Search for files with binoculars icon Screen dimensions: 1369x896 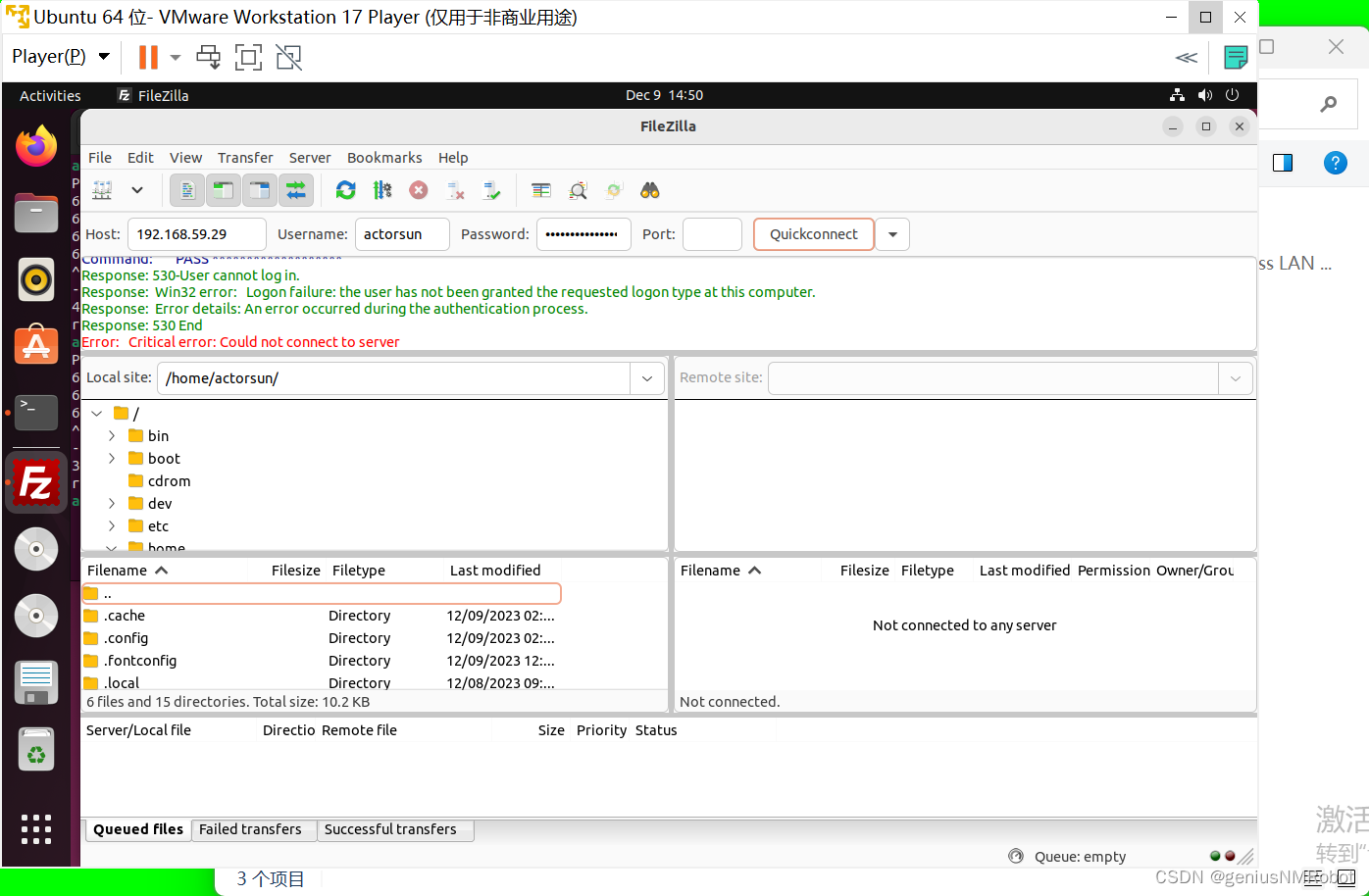pos(650,190)
